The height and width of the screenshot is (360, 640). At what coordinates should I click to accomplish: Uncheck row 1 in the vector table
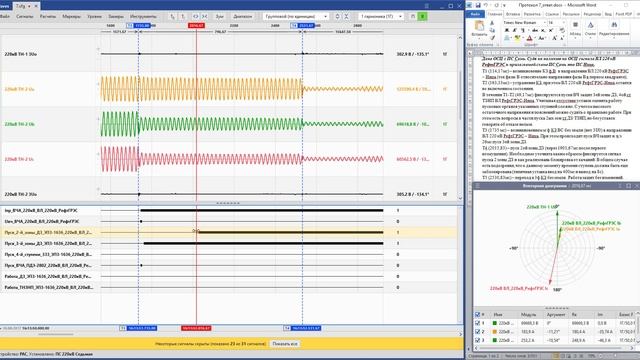478,323
